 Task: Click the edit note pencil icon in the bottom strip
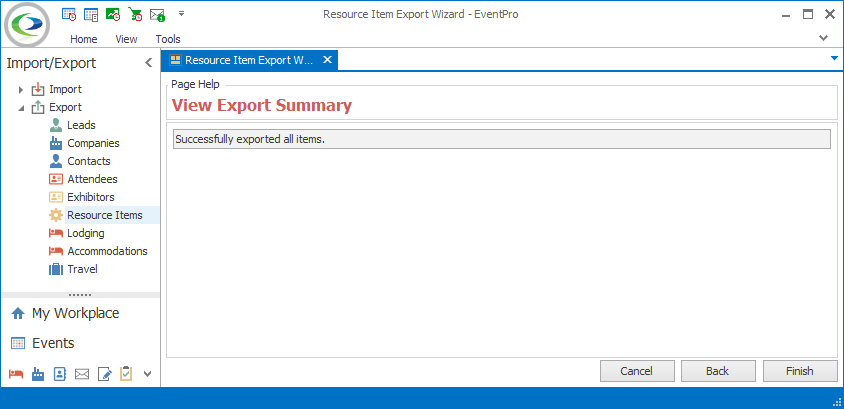click(104, 373)
